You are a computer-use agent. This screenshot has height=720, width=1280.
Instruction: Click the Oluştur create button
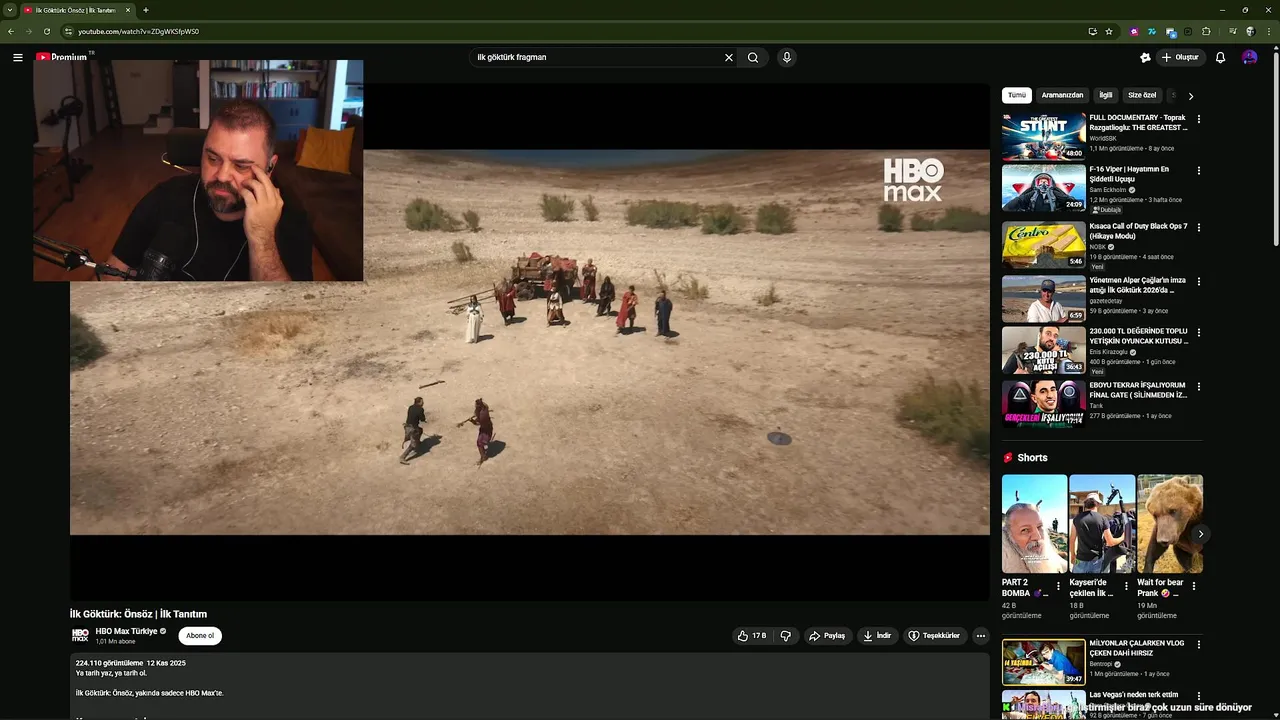[x=1180, y=57]
